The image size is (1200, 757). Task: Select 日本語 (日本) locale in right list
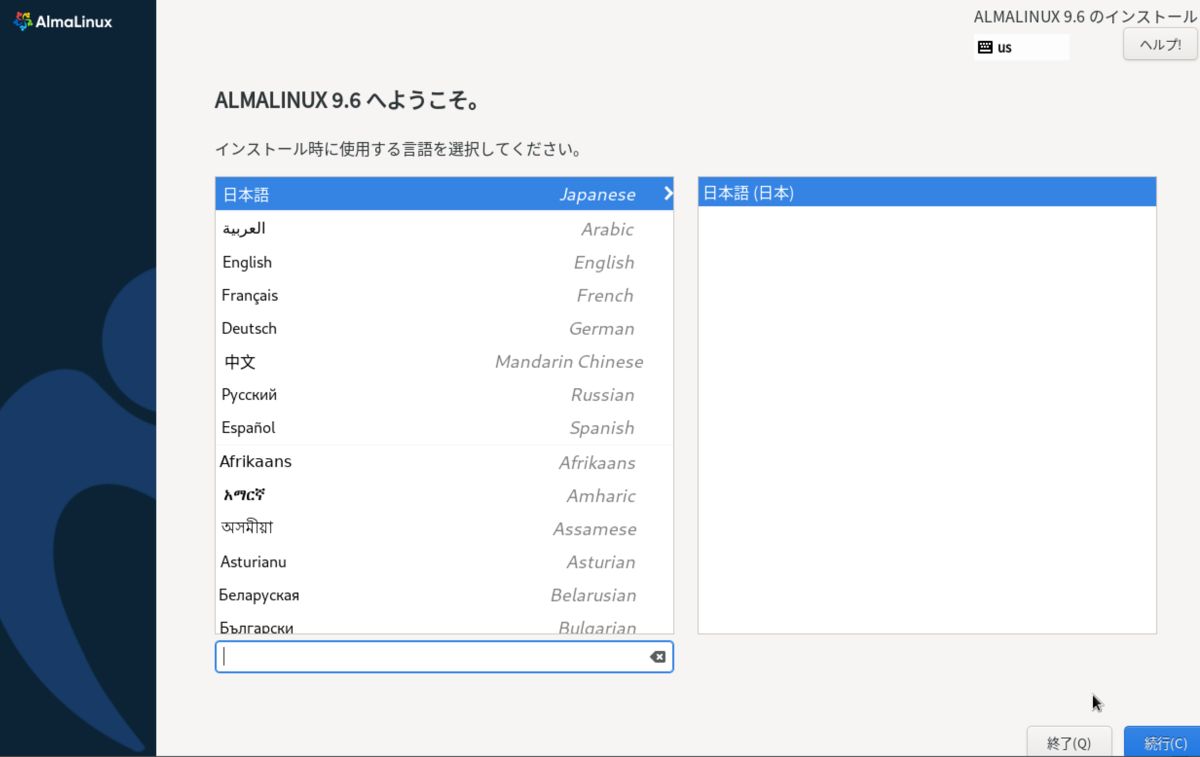click(927, 193)
